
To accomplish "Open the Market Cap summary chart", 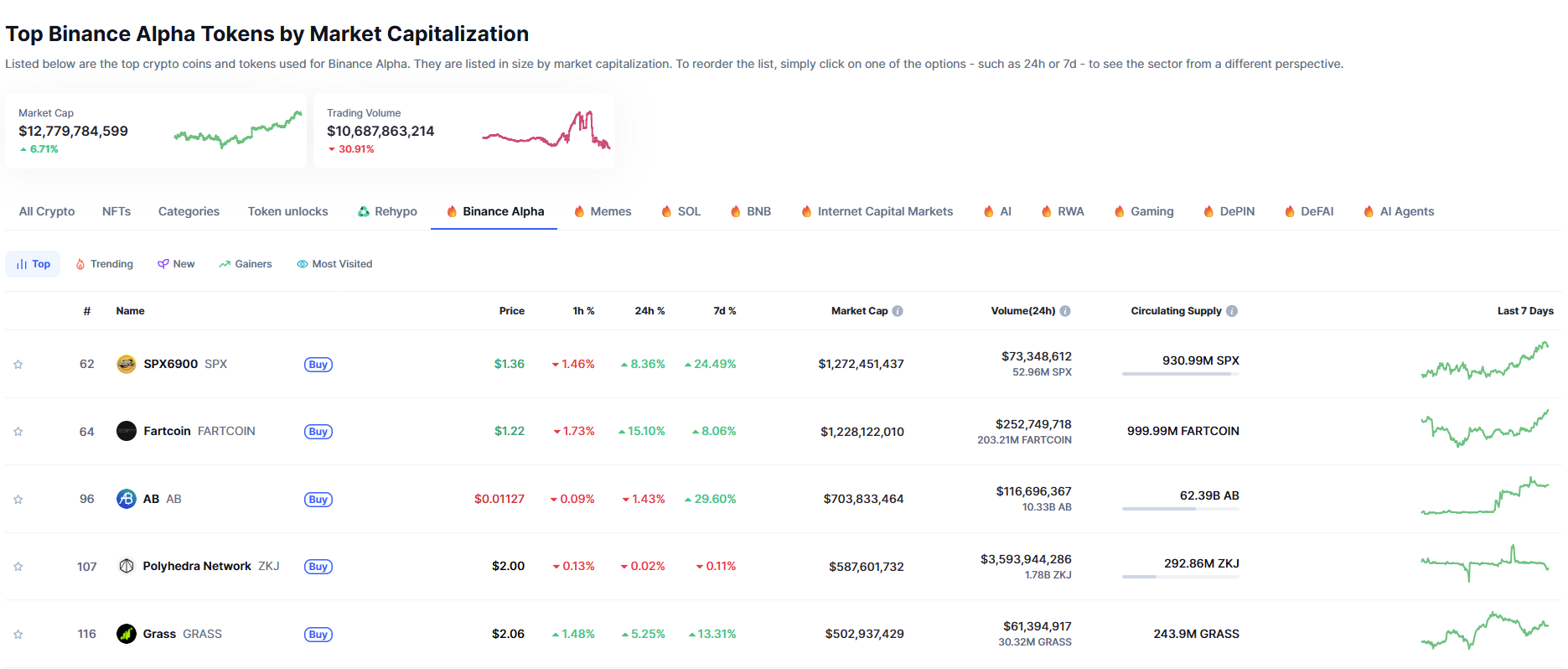I will pyautogui.click(x=239, y=130).
